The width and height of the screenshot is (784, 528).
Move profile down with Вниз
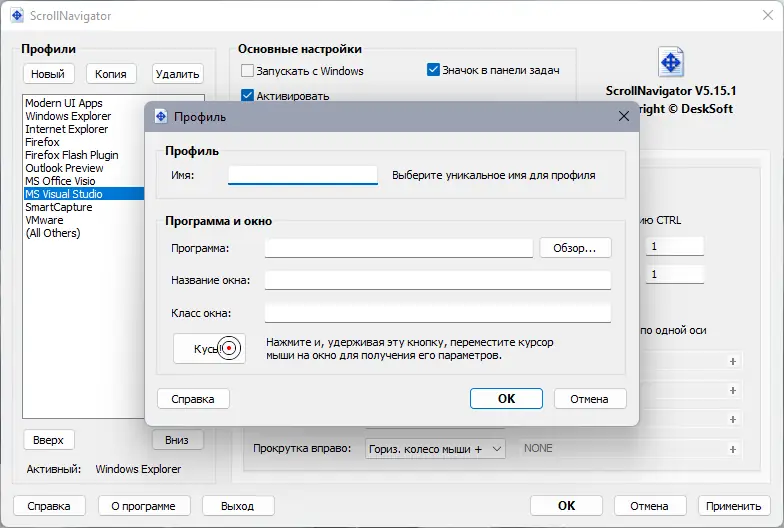click(177, 440)
